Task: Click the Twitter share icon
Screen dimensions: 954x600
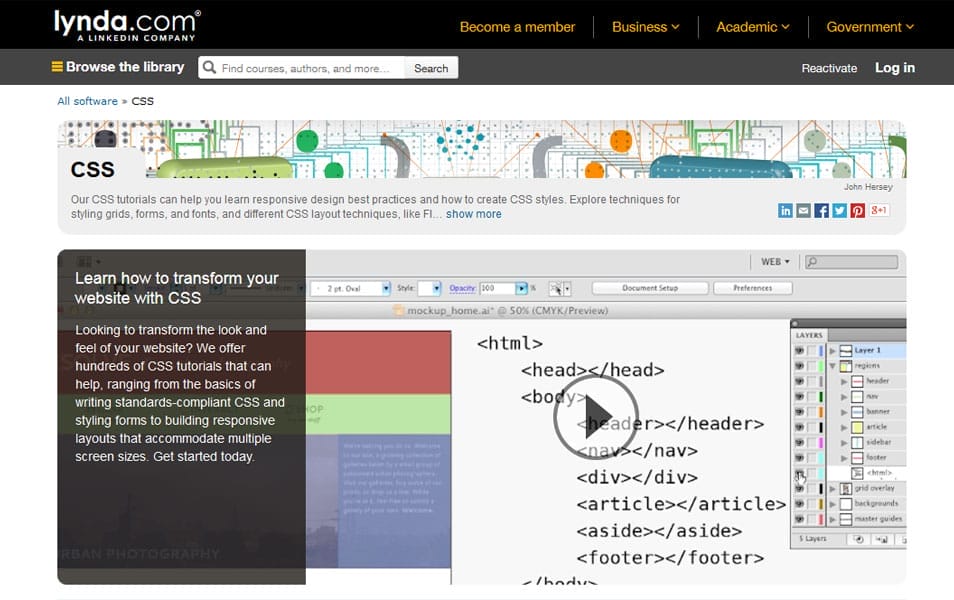Action: 839,210
